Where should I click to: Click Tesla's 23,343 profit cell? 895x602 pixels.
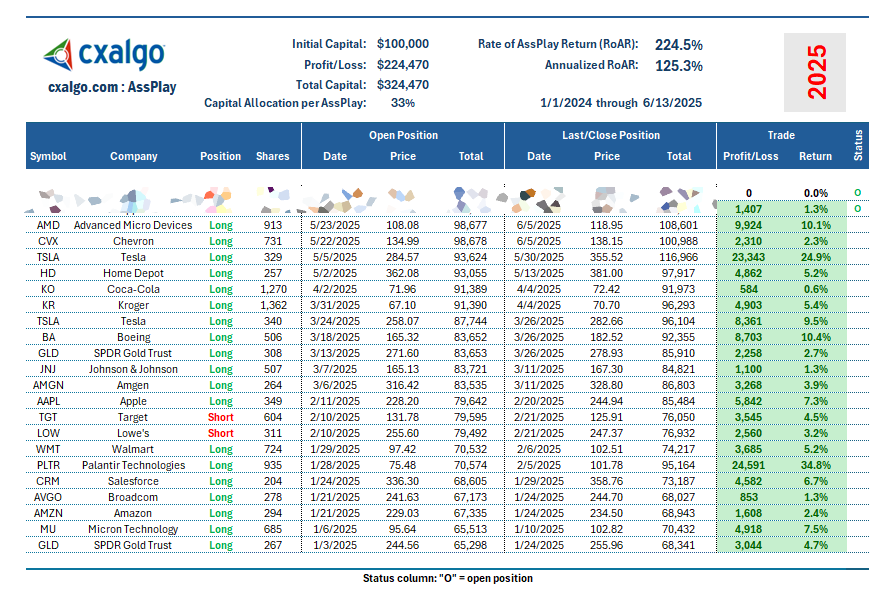click(x=748, y=257)
